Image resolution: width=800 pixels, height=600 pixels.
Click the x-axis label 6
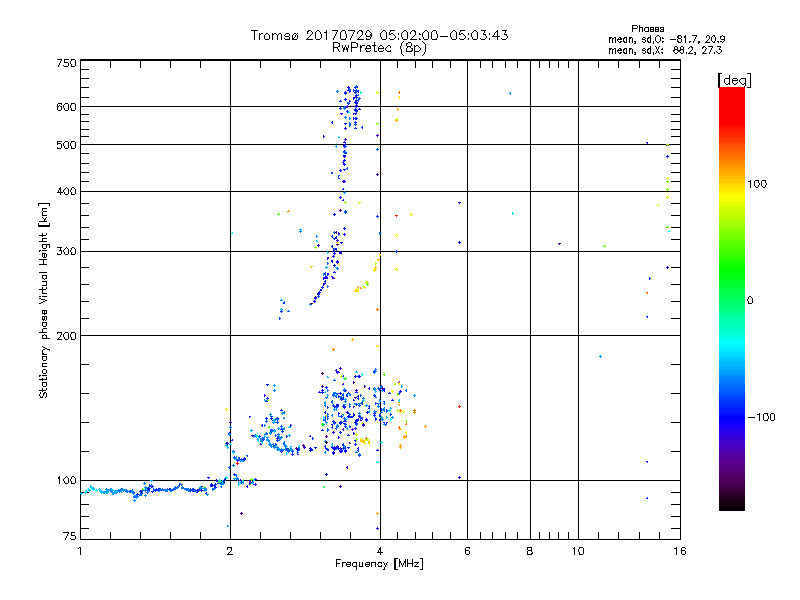coord(467,551)
